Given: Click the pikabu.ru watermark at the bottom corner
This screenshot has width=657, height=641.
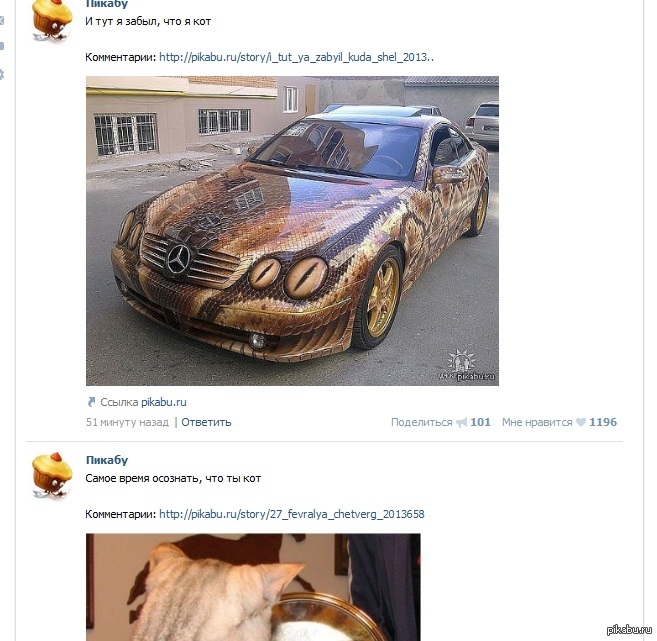Looking at the screenshot, I should pos(629,629).
